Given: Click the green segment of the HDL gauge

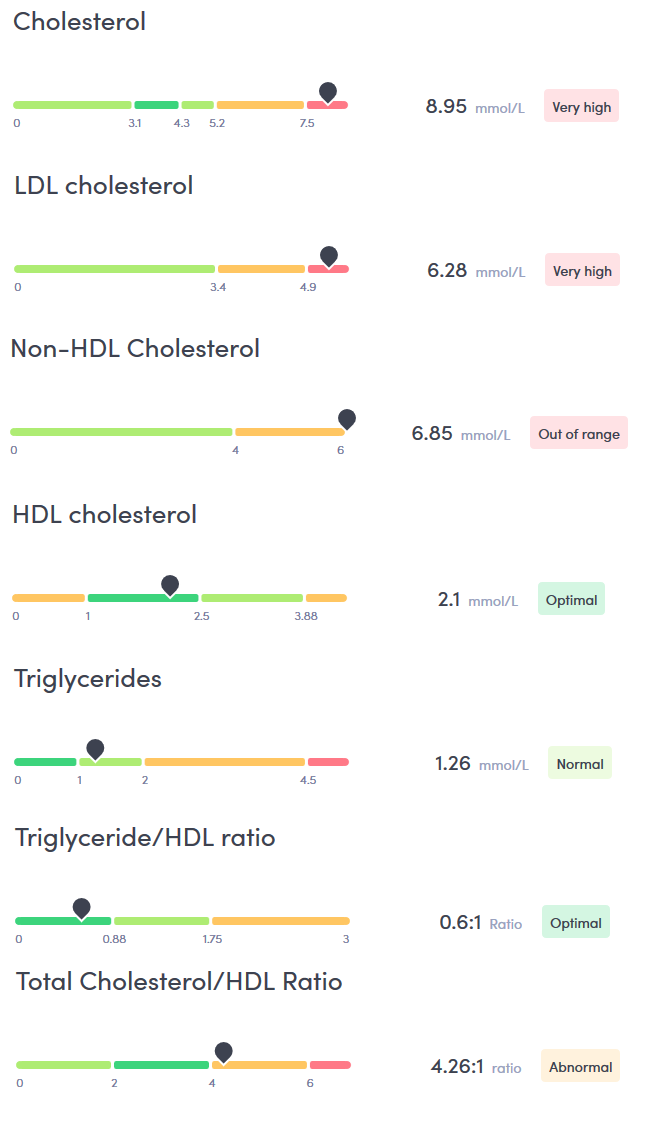Looking at the screenshot, I should click(x=143, y=597).
